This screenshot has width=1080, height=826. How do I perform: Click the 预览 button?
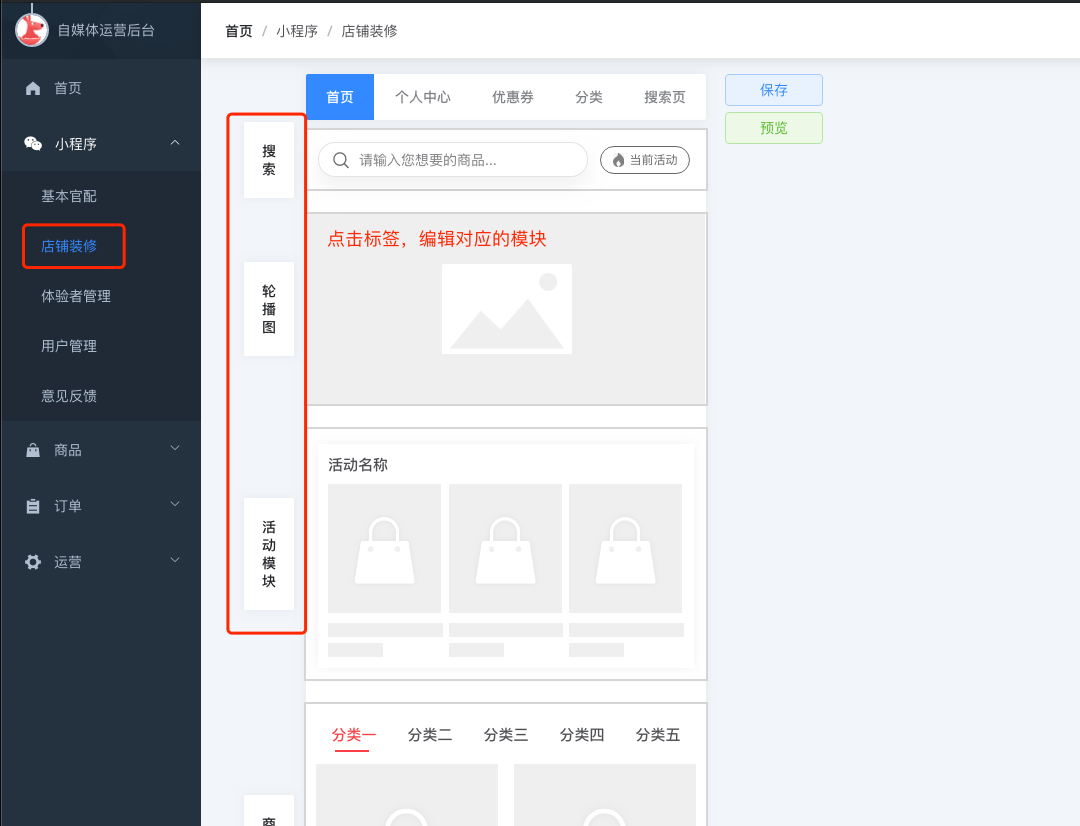click(x=773, y=128)
